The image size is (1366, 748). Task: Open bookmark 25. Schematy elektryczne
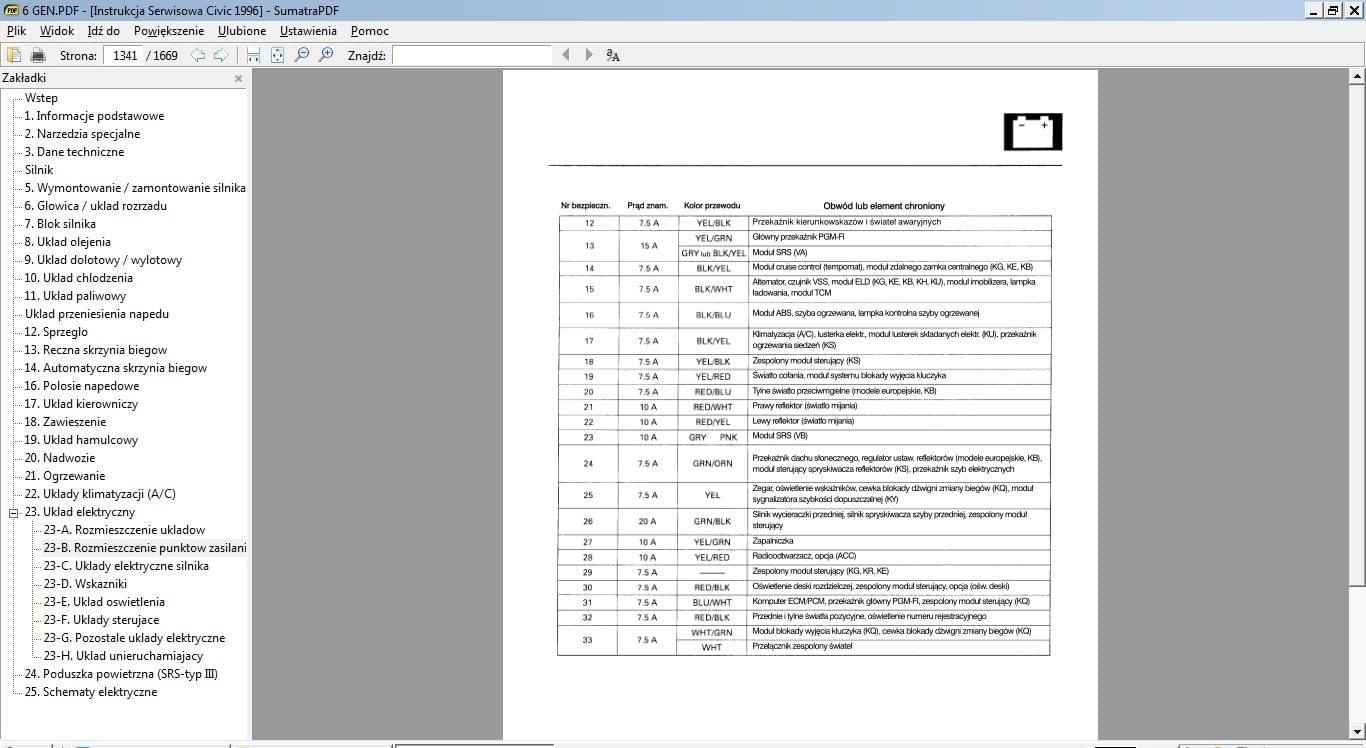click(91, 692)
